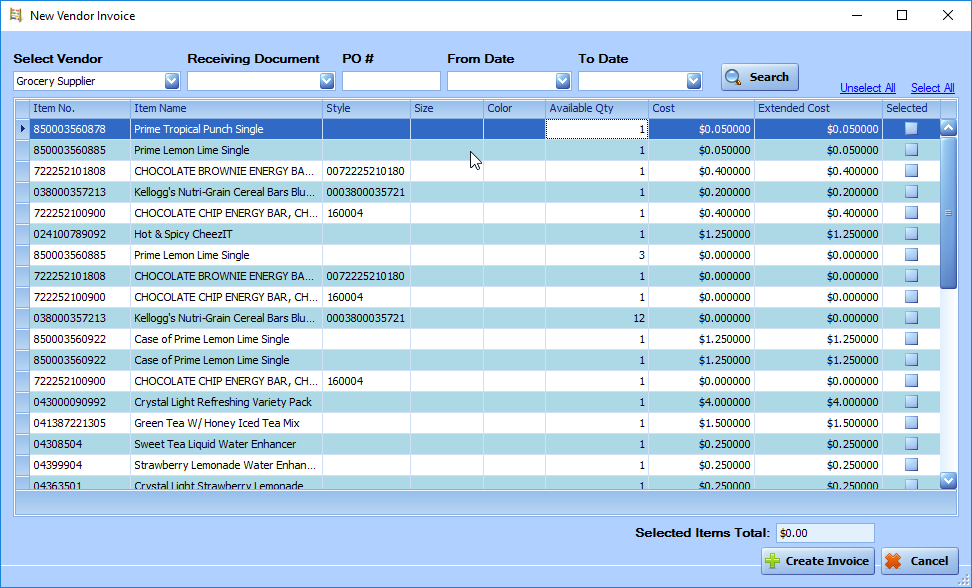
Task: Select checkbox for Crystal Light Refreshing Variety Pack
Action: click(x=911, y=402)
